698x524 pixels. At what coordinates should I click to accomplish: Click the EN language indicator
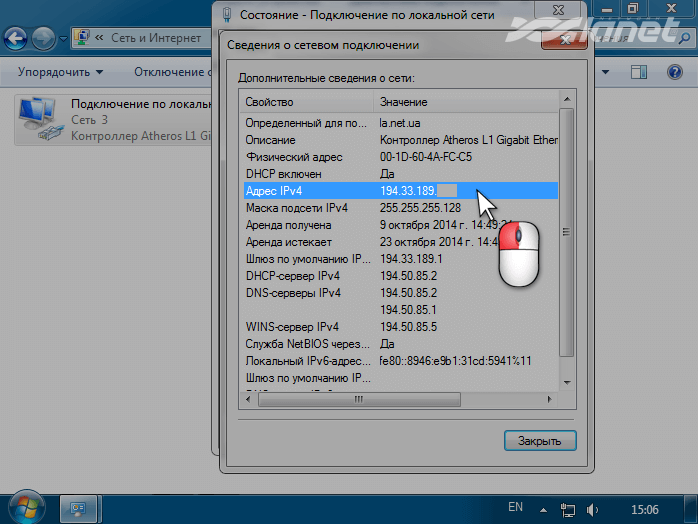[515, 508]
